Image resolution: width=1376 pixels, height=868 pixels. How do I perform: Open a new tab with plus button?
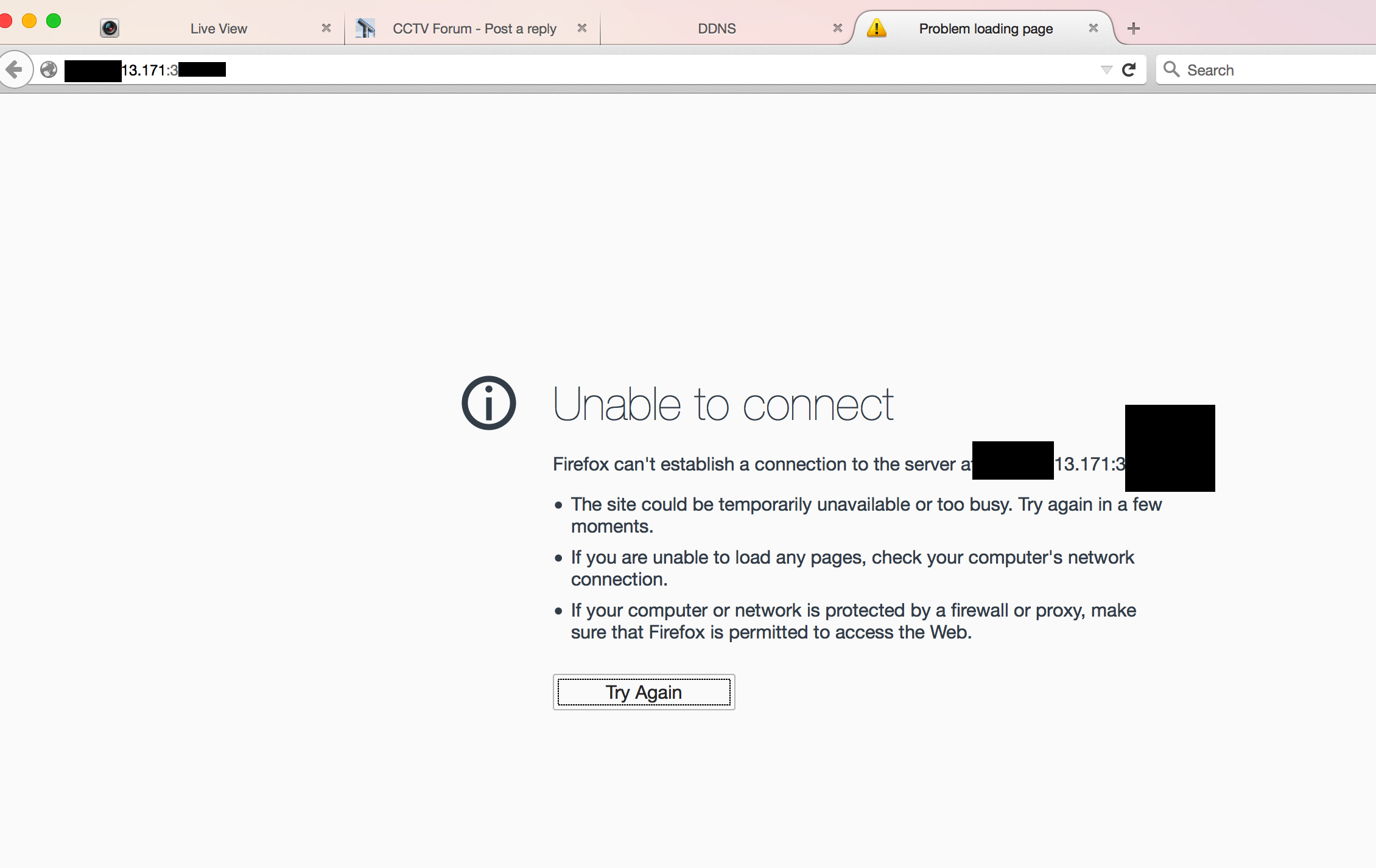click(x=1134, y=29)
